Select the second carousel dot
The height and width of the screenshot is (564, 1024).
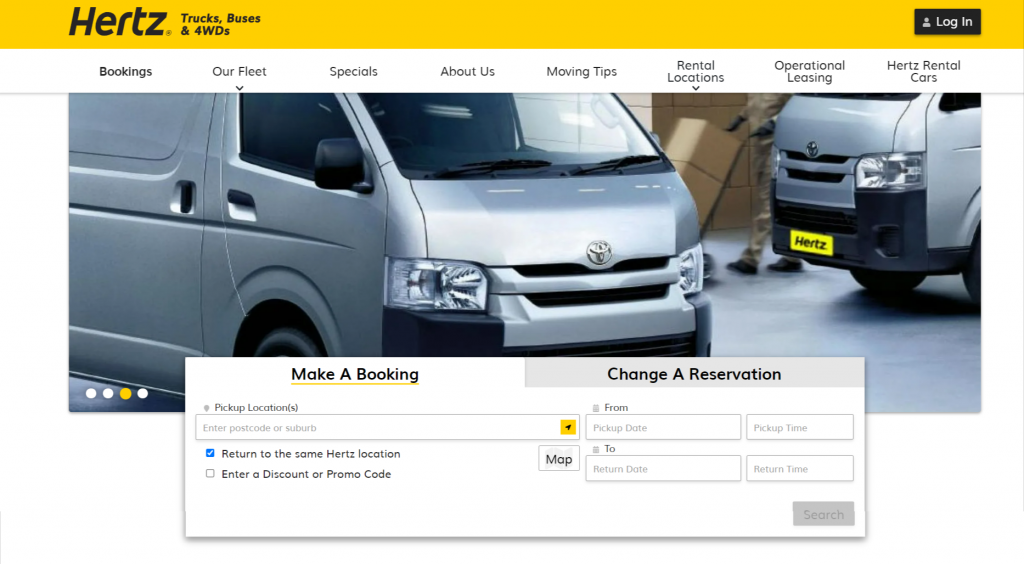tap(108, 393)
